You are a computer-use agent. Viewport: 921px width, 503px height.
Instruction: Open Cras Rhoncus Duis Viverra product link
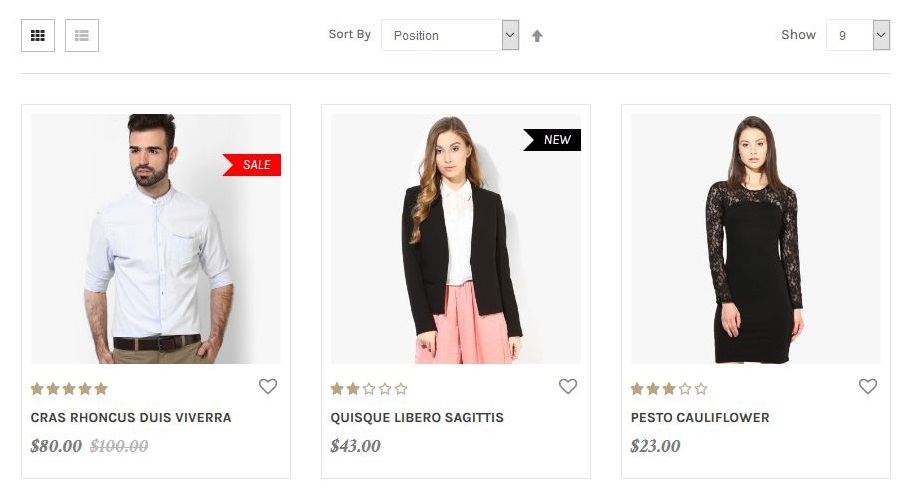[131, 418]
